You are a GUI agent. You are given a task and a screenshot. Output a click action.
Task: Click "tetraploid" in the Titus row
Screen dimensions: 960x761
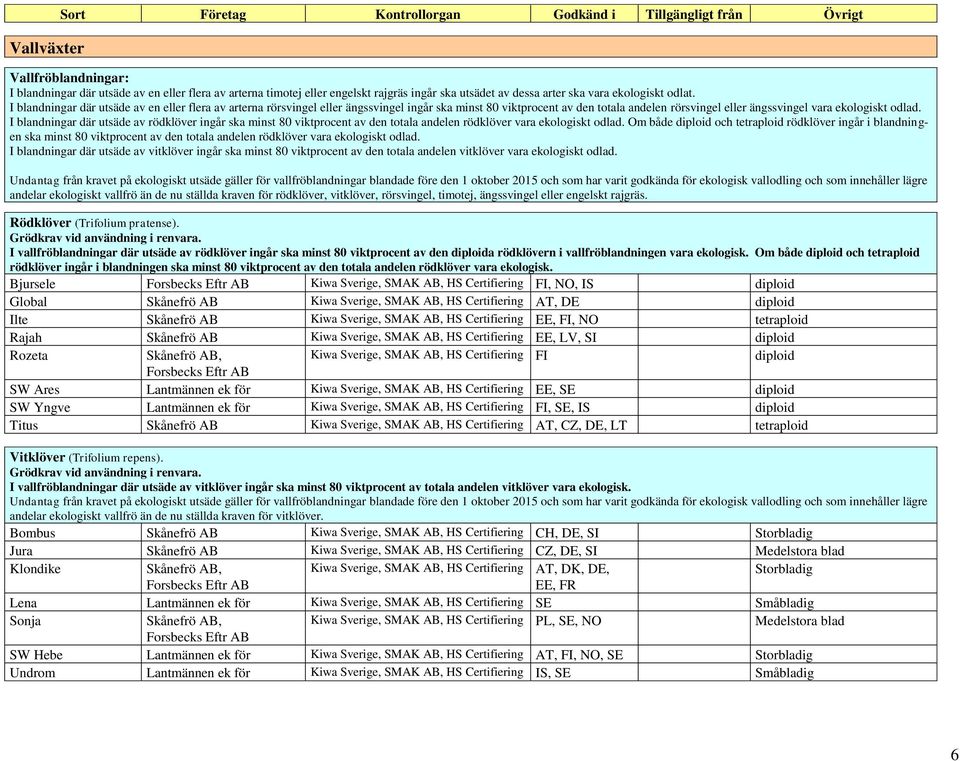coord(781,425)
